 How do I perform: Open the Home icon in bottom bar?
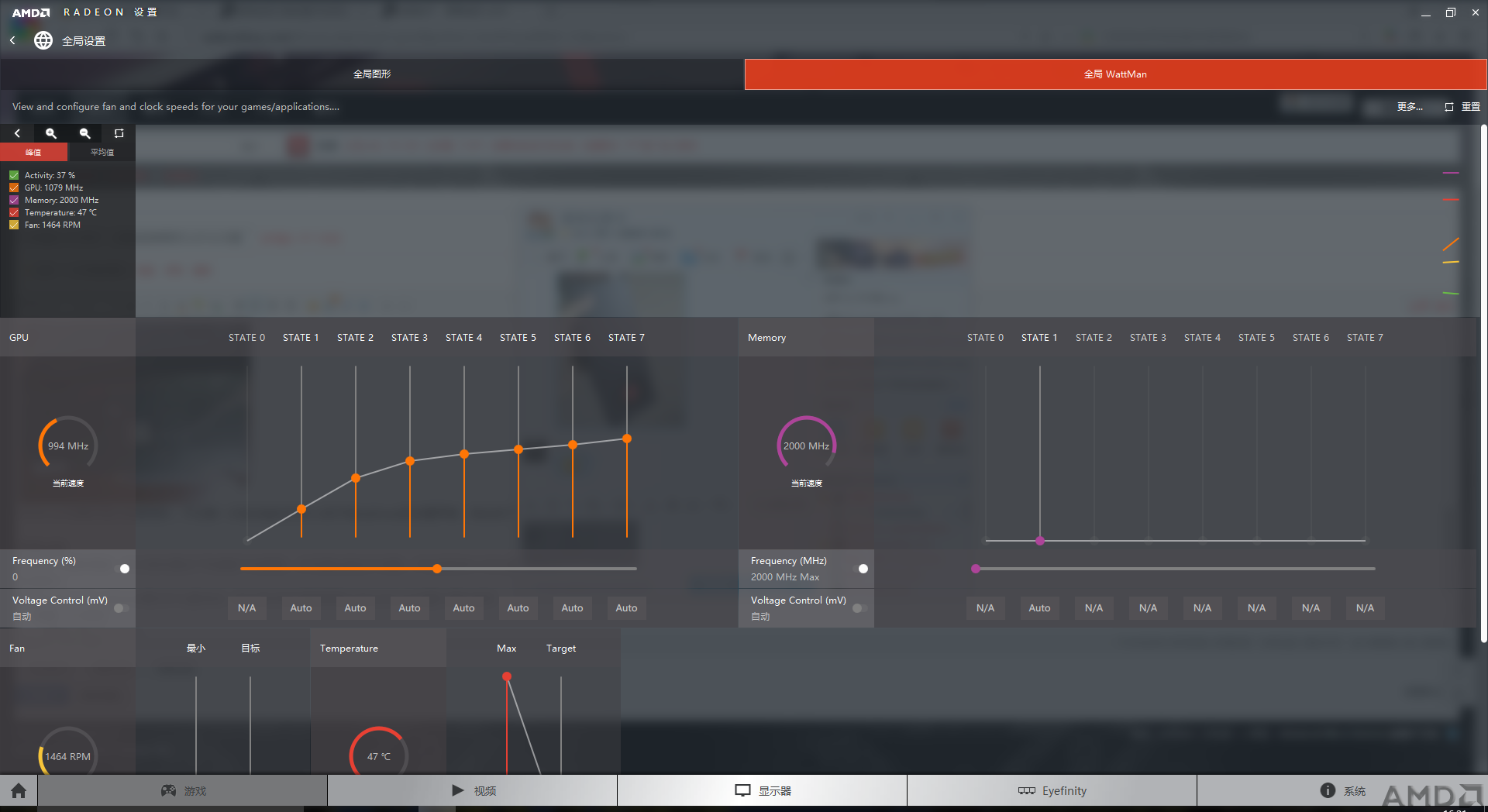pyautogui.click(x=19, y=790)
